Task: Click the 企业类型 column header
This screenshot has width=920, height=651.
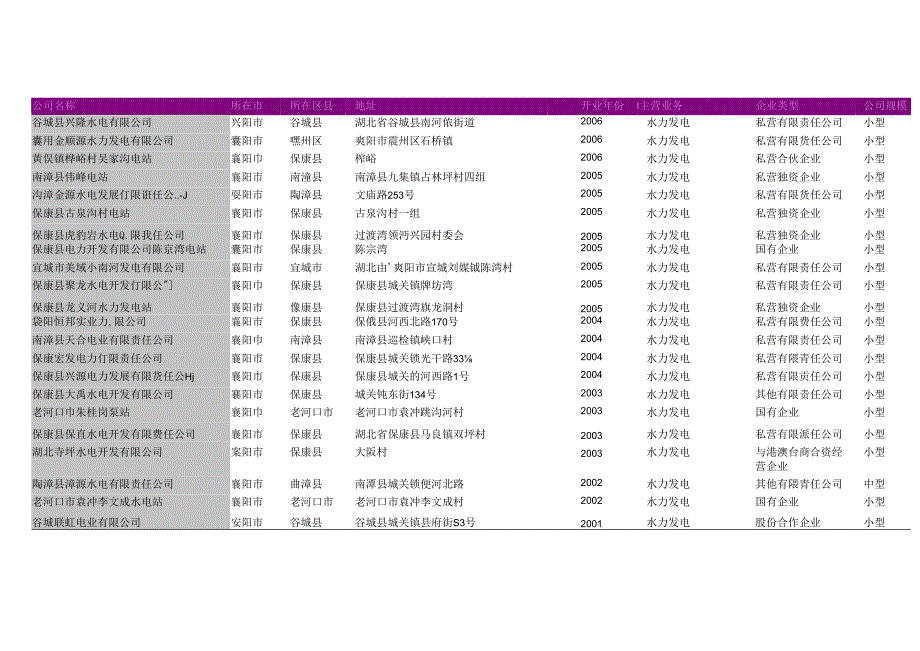Action: [x=777, y=106]
